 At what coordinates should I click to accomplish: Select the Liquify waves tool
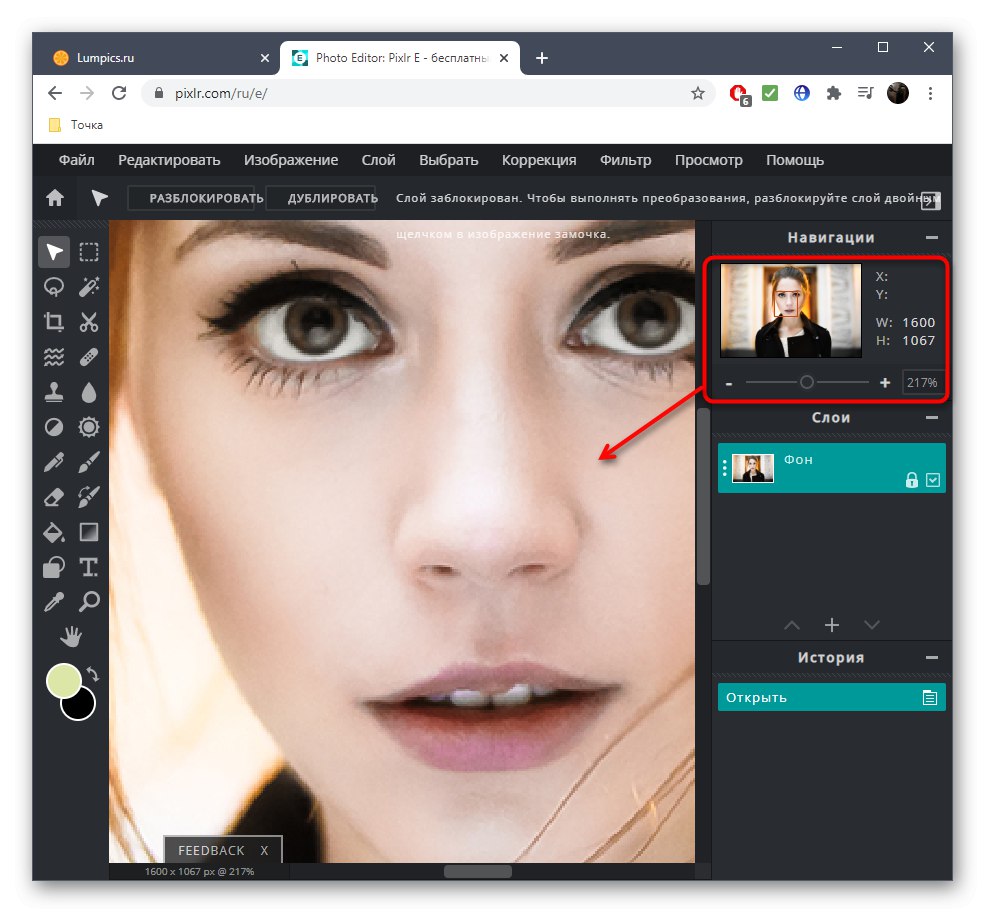(x=54, y=357)
